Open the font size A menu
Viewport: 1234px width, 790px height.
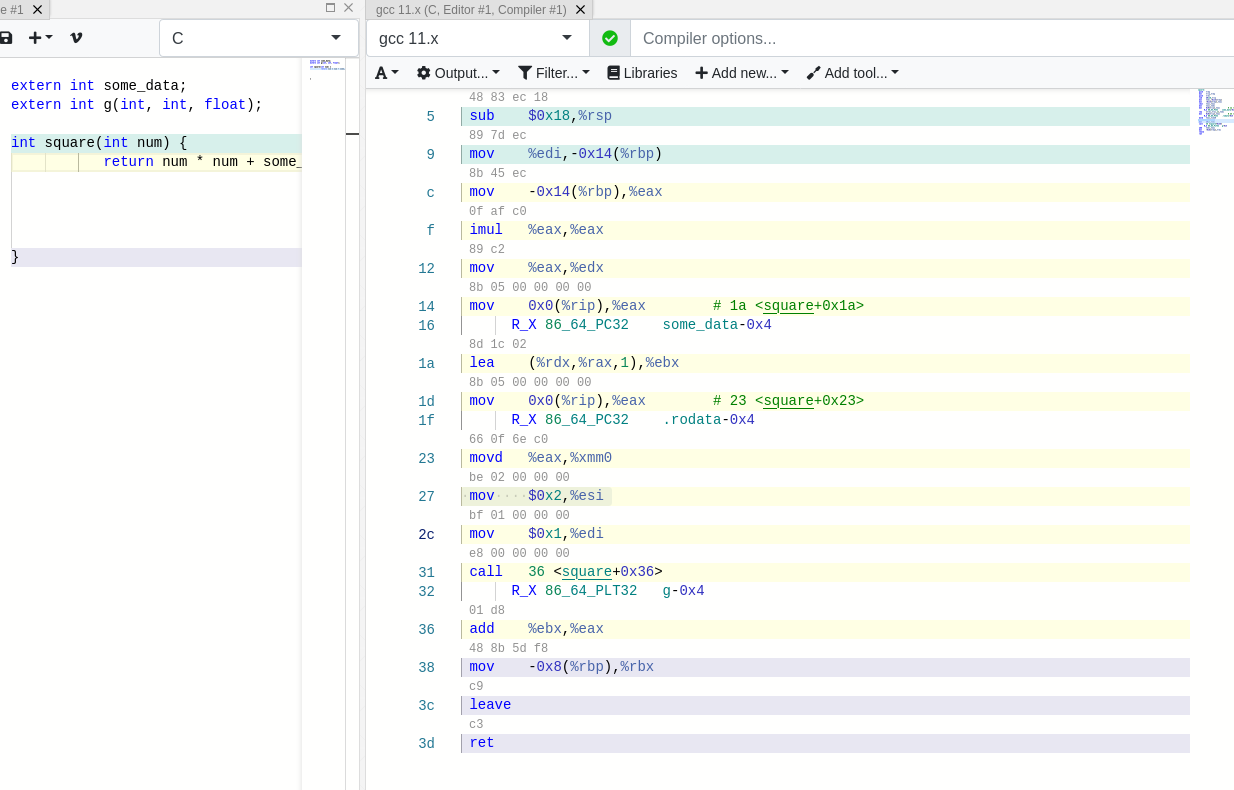(x=387, y=73)
